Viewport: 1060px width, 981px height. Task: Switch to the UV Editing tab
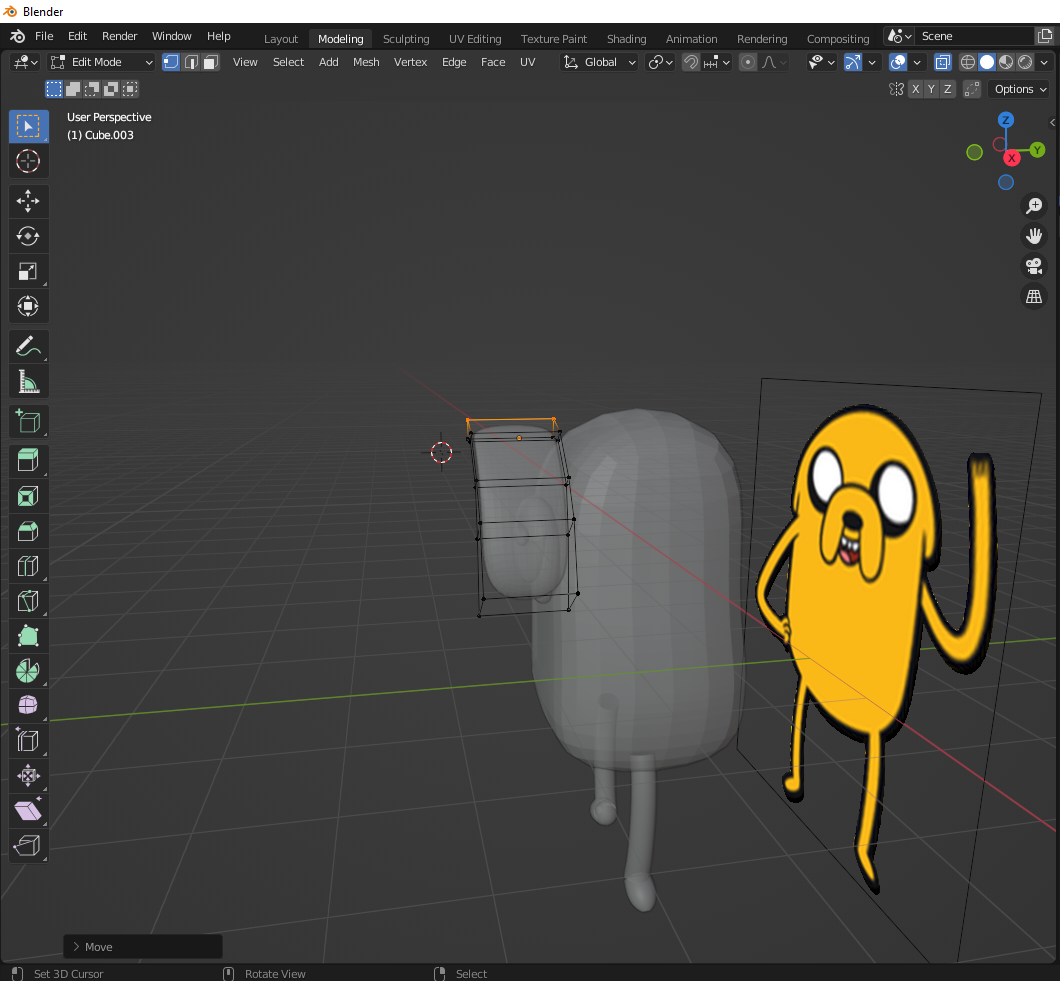point(475,39)
